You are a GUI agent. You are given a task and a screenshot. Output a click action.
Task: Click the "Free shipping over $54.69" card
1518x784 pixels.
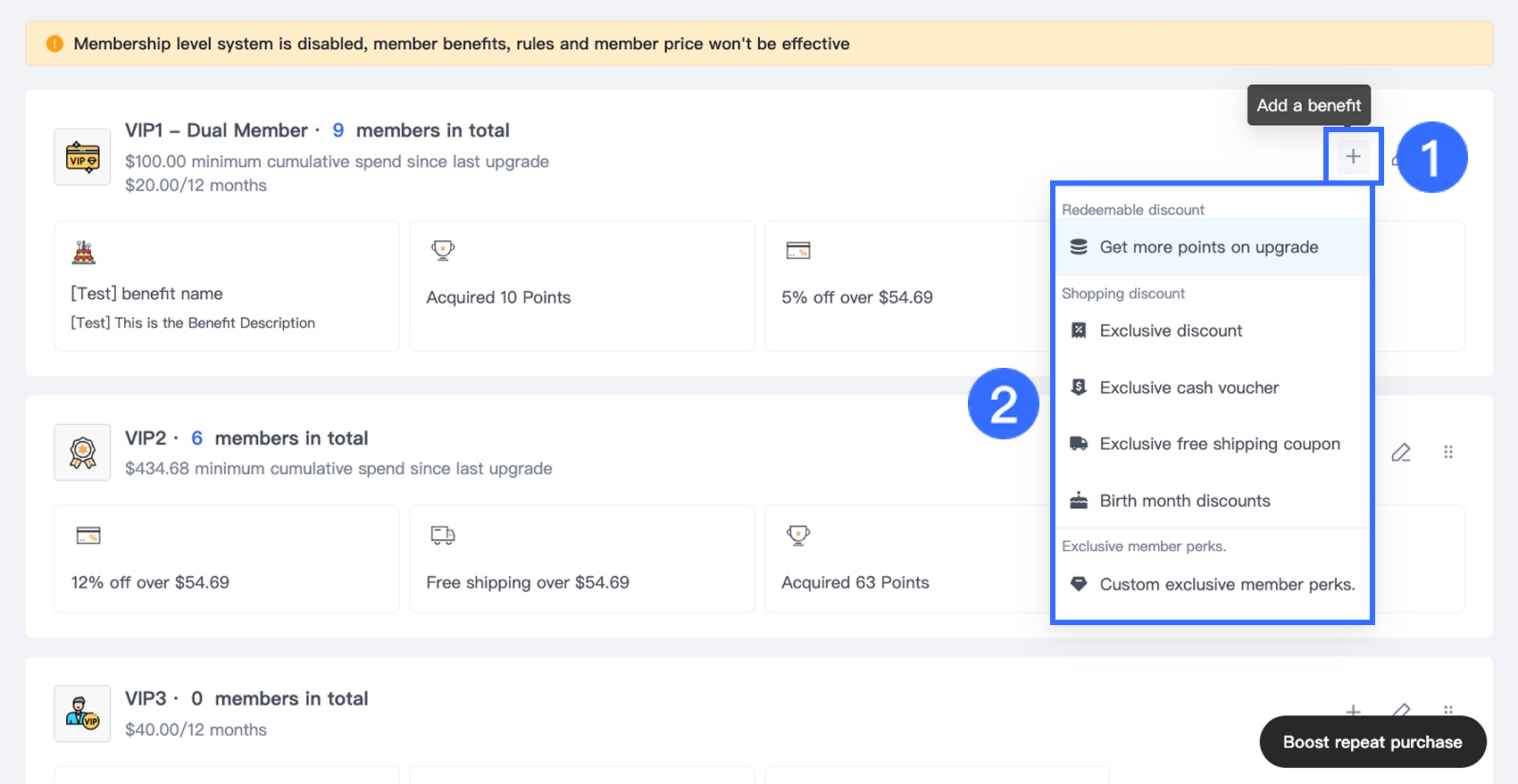click(x=581, y=559)
